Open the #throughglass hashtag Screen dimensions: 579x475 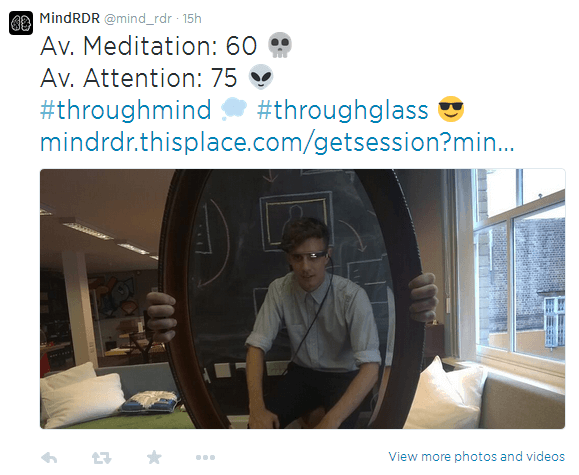(x=342, y=110)
